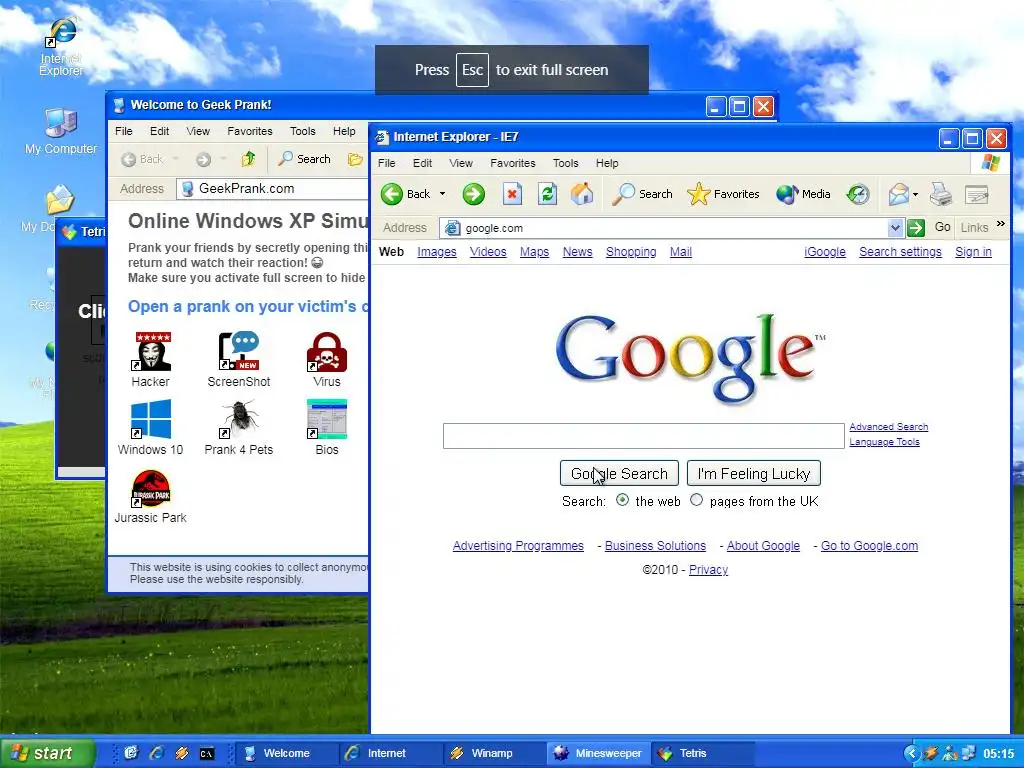Open Favorites star in IE7 toolbar

[723, 194]
